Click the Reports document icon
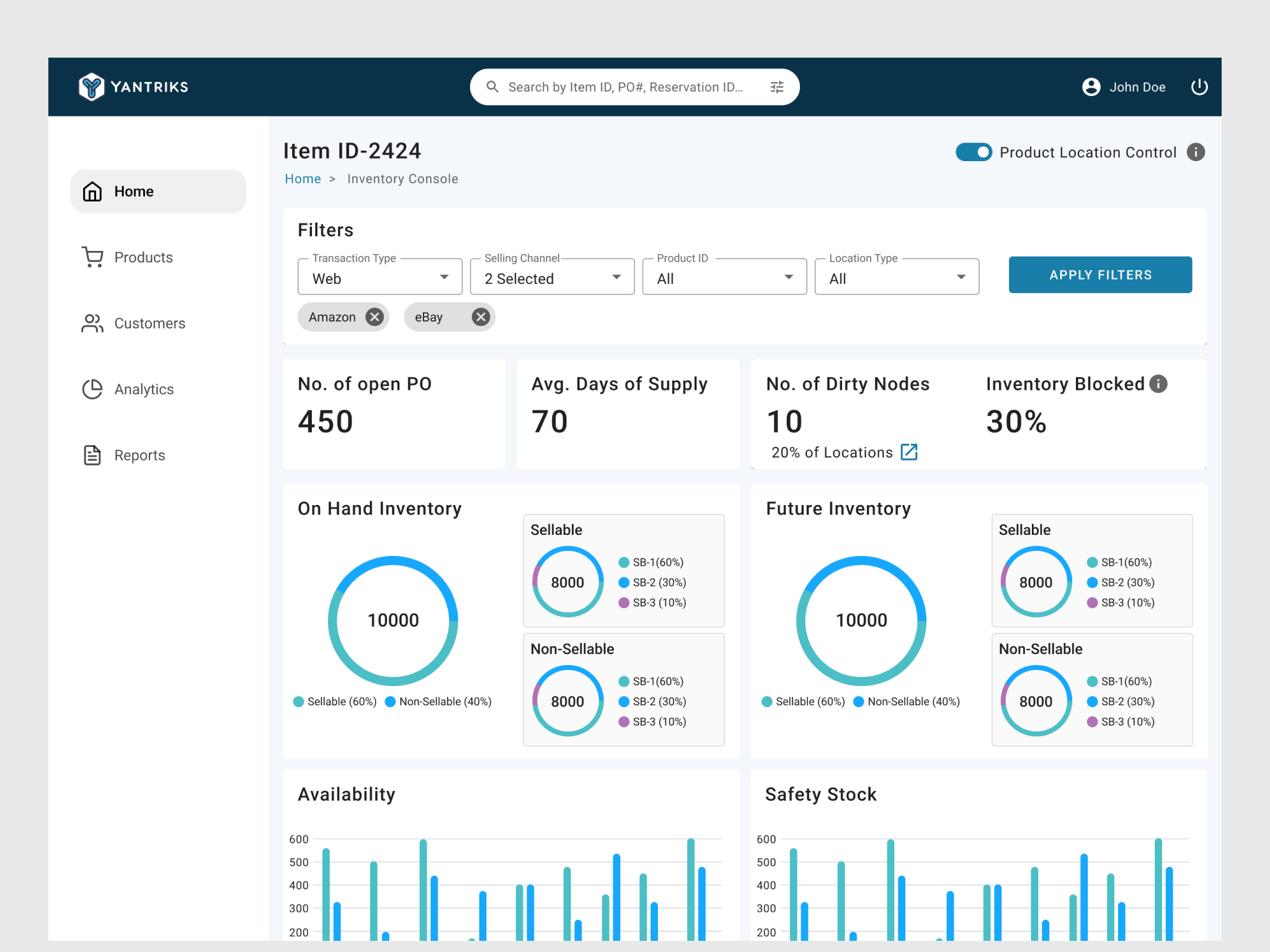Image resolution: width=1270 pixels, height=952 pixels. point(92,454)
